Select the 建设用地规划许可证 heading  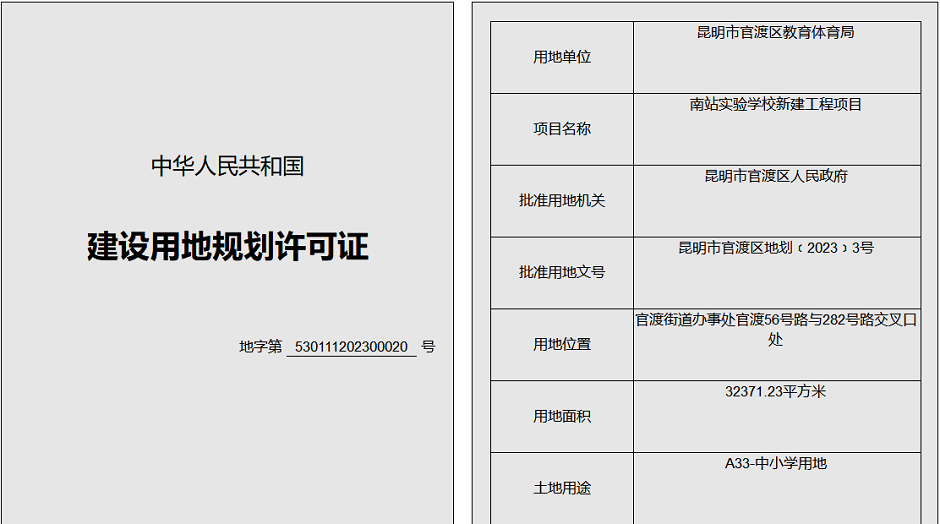(227, 246)
